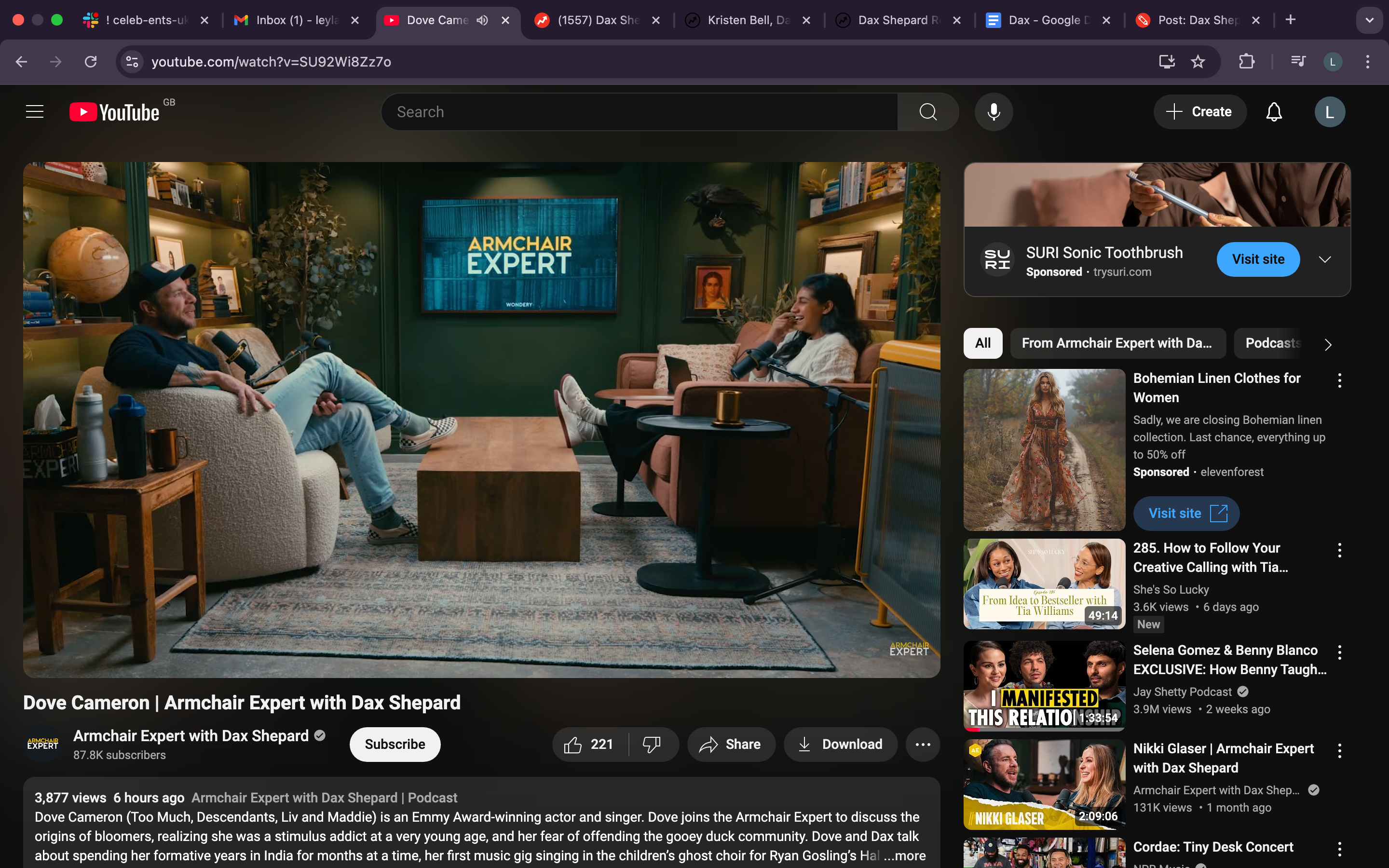This screenshot has width=1389, height=868.
Task: Open more actions ellipsis under video
Action: (922, 745)
